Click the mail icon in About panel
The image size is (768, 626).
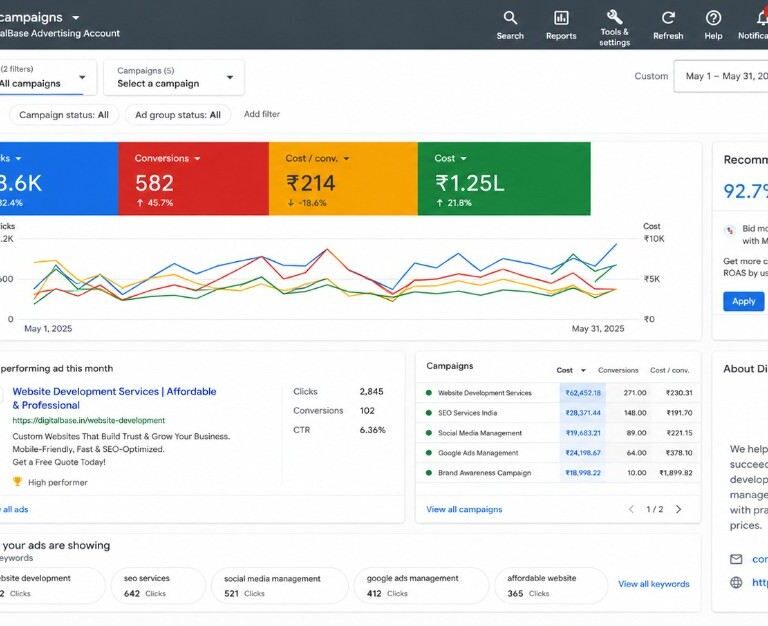click(736, 559)
